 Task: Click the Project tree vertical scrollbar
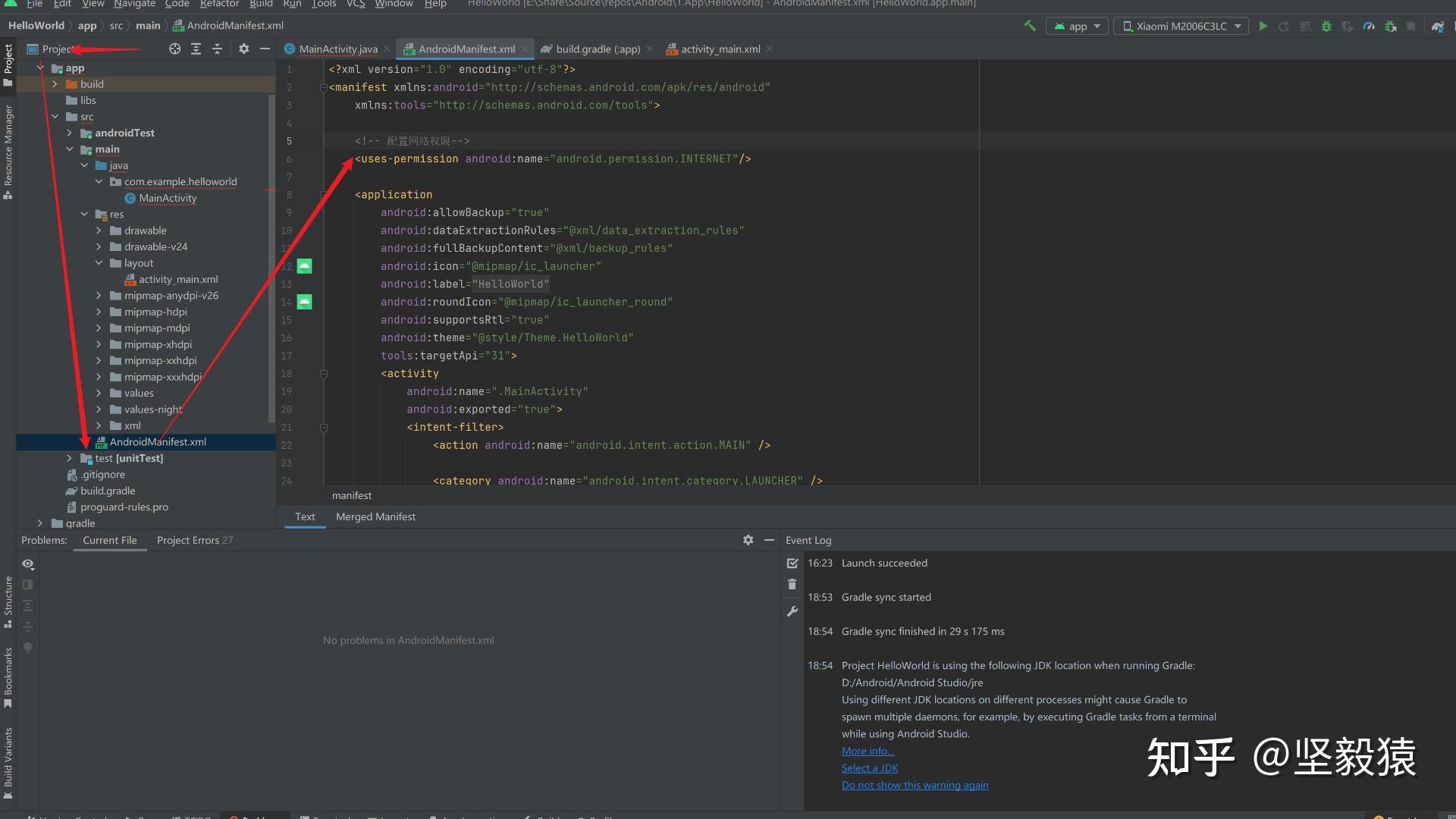pos(271,258)
